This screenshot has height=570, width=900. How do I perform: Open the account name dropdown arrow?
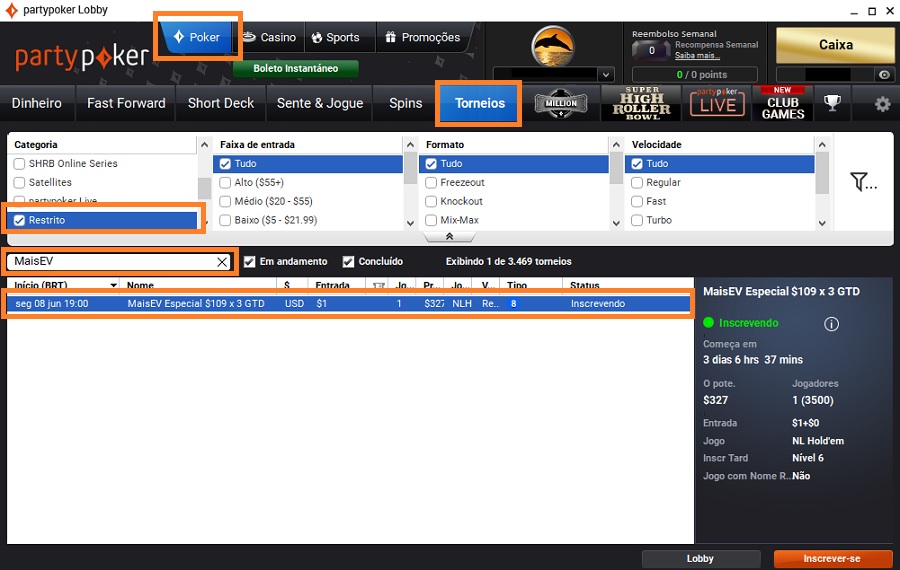[x=606, y=75]
